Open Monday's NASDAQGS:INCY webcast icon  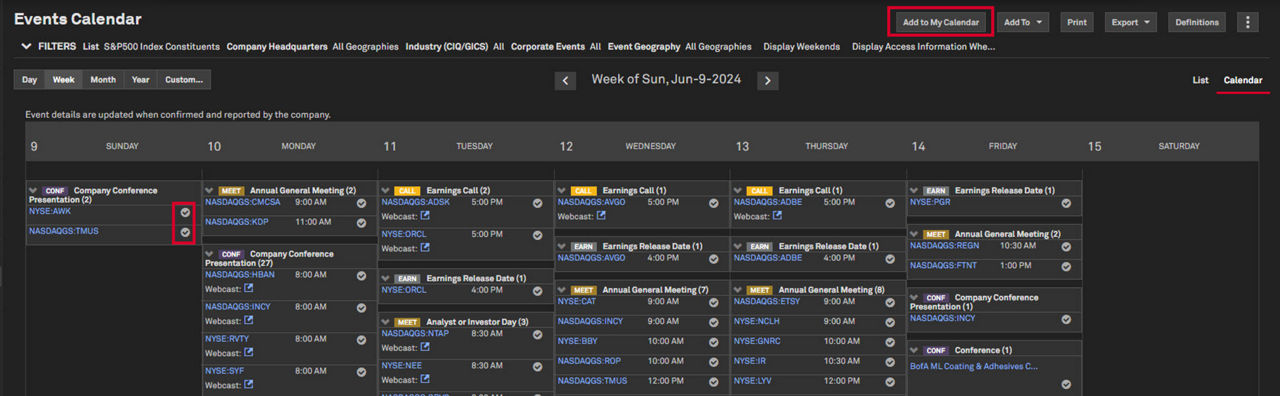click(249, 320)
